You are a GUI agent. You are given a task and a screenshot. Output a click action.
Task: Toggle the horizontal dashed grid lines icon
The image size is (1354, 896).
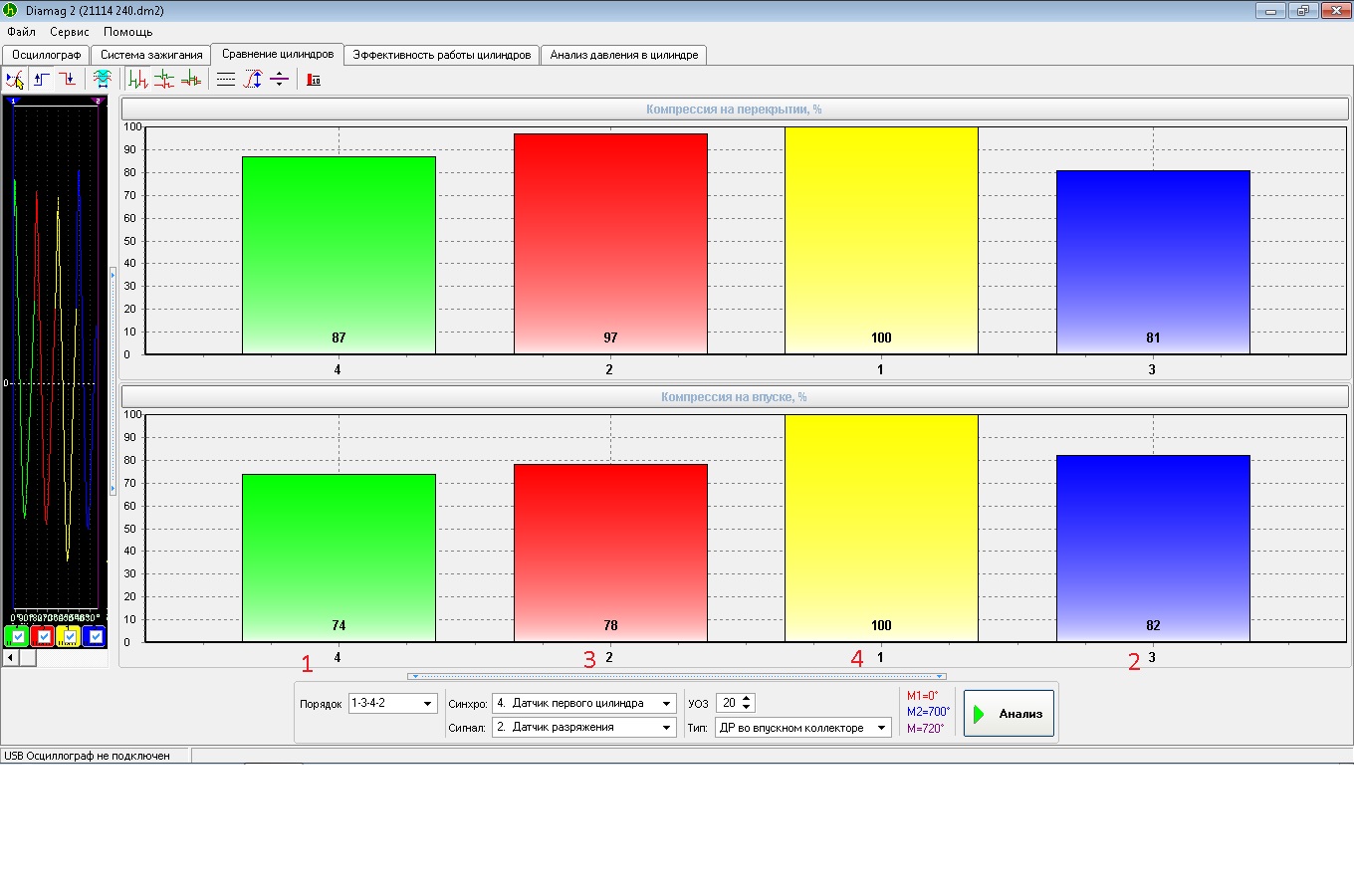pos(226,80)
